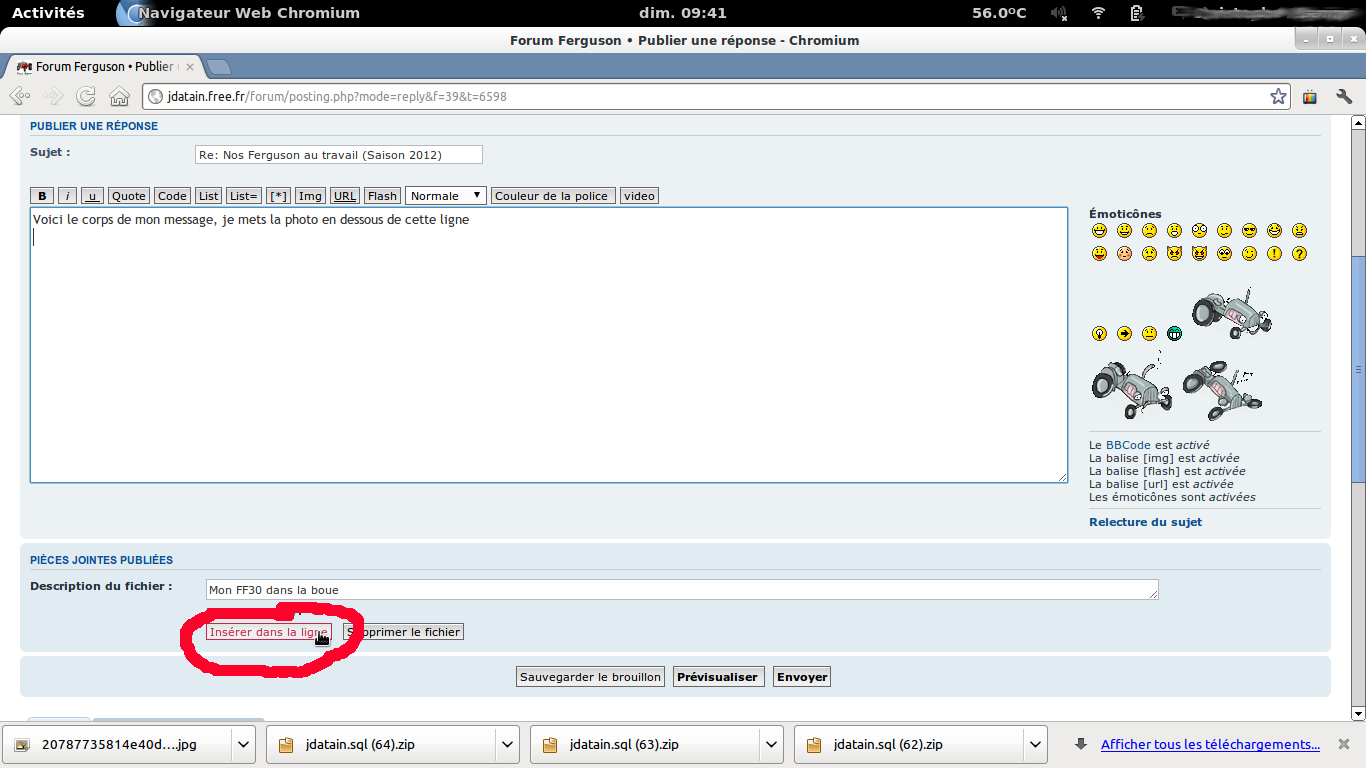The height and width of the screenshot is (768, 1366).
Task: Click the Envoyer submit button
Action: click(x=802, y=677)
